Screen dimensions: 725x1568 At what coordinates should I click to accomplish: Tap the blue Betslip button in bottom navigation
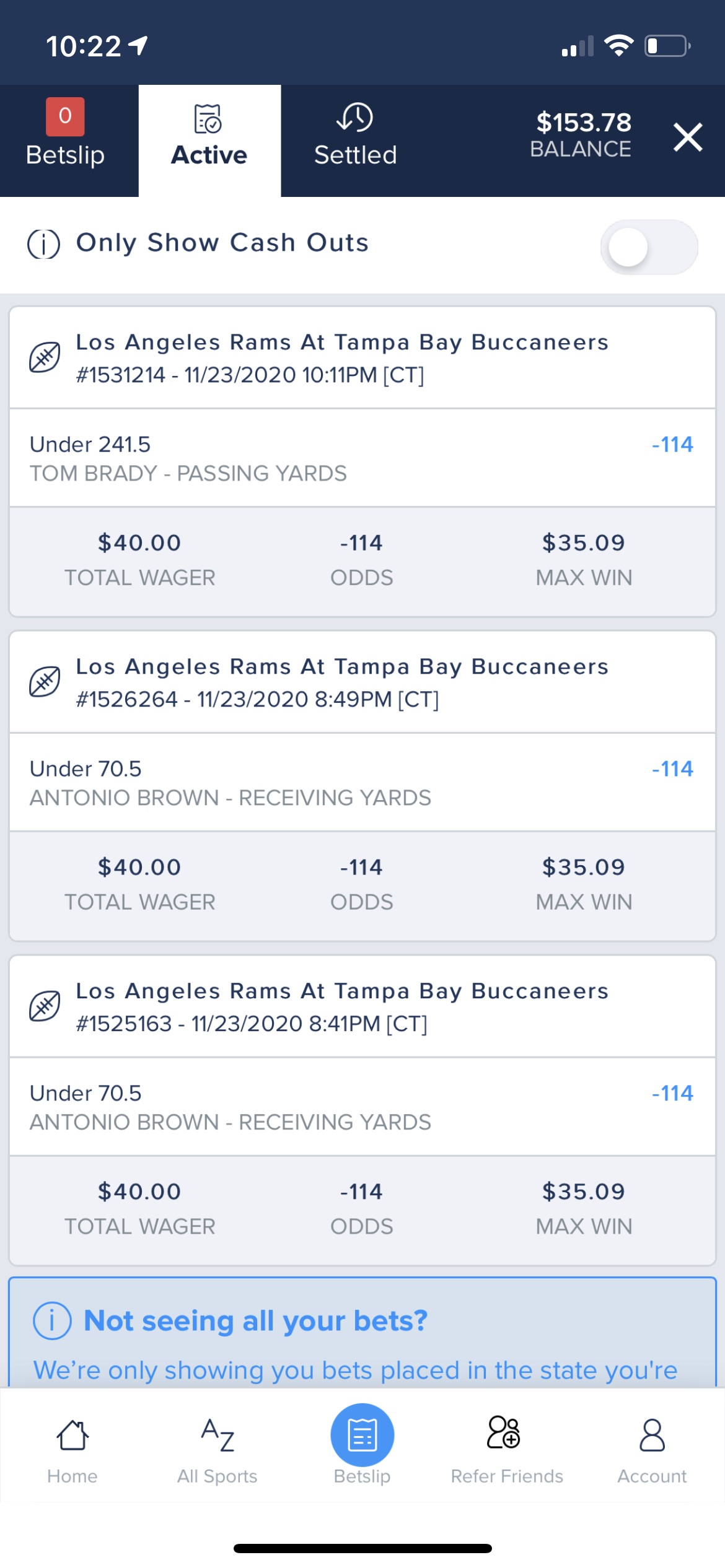pyautogui.click(x=362, y=1443)
